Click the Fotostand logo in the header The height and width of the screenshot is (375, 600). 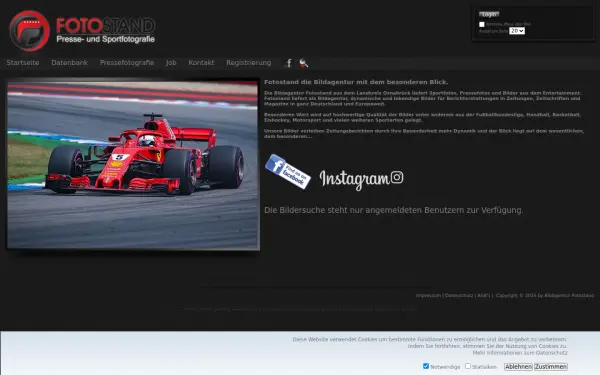[82, 31]
